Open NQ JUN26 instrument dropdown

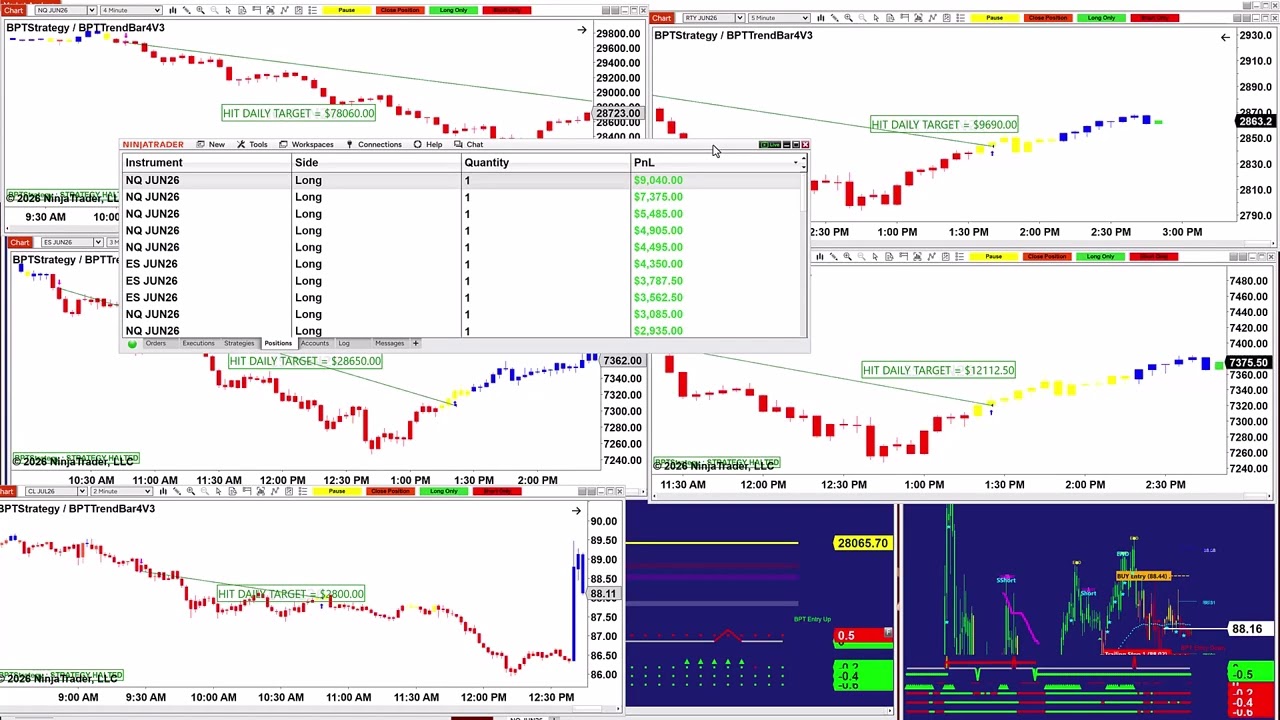pyautogui.click(x=92, y=10)
